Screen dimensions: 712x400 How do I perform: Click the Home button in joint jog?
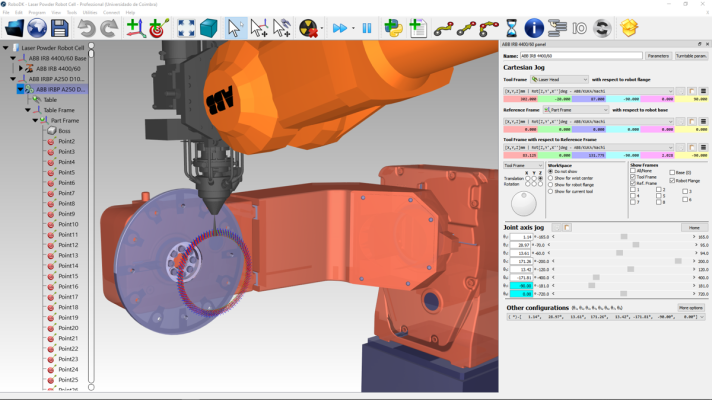tap(692, 227)
